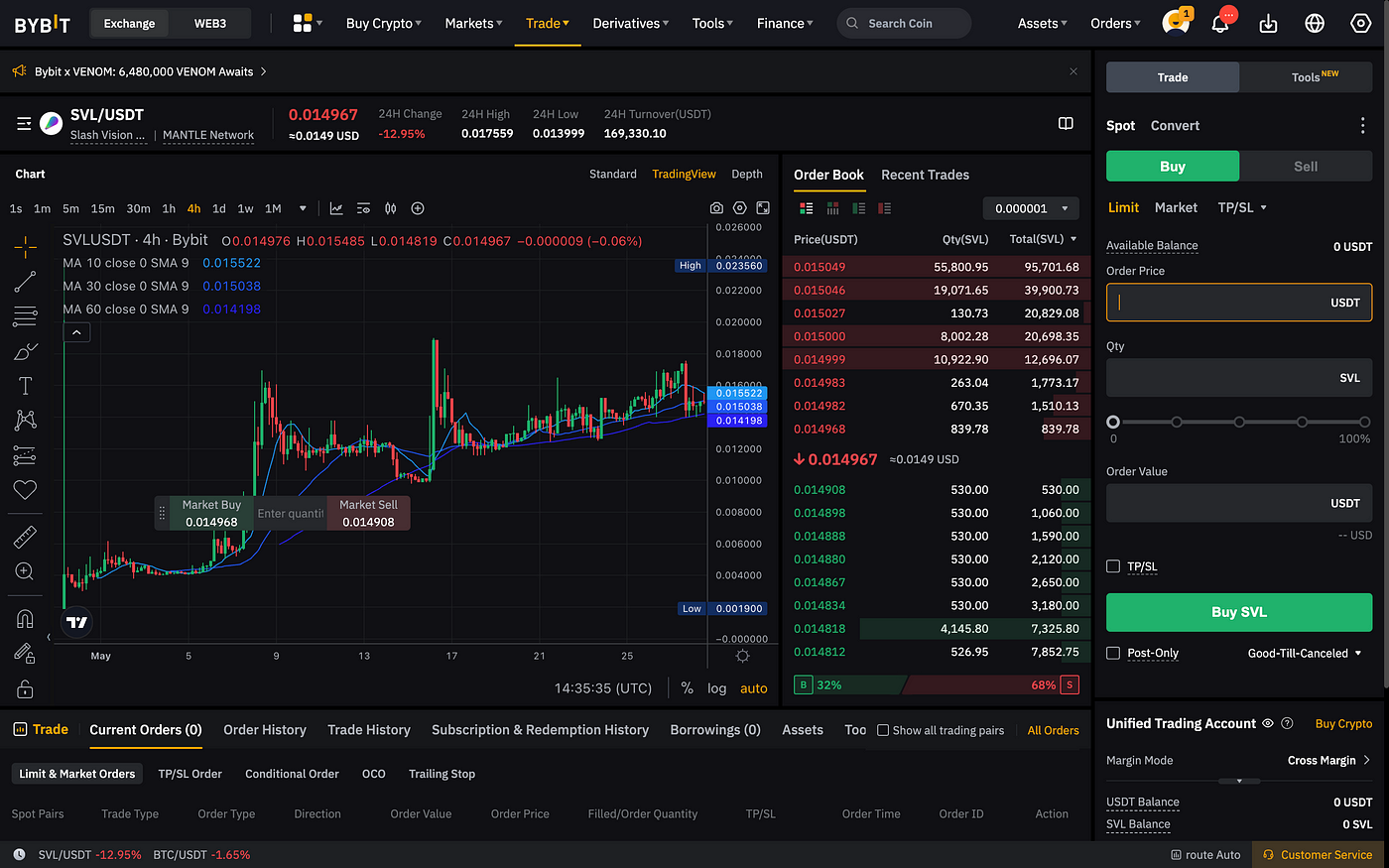Image resolution: width=1389 pixels, height=868 pixels.
Task: Toggle unified account balance visibility eye
Action: (1267, 724)
